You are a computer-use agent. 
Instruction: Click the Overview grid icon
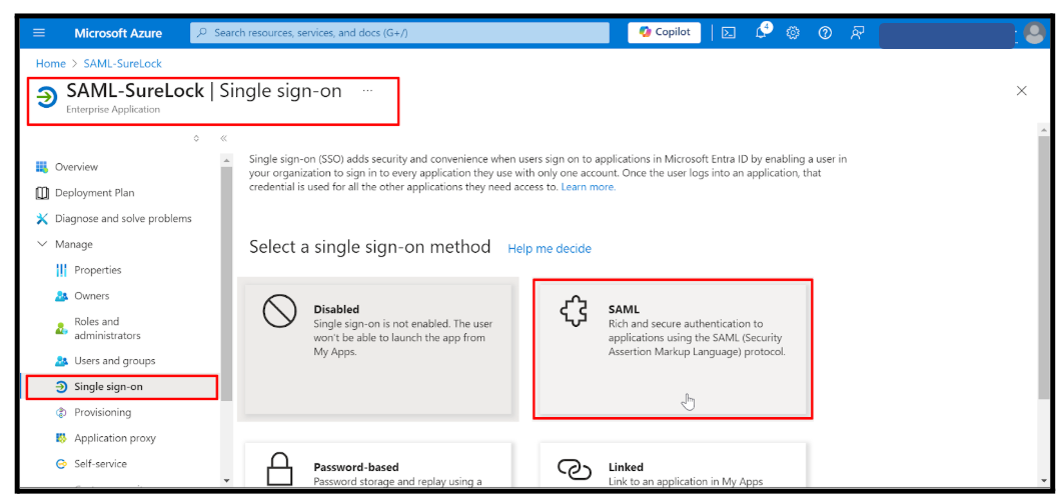[x=42, y=167]
